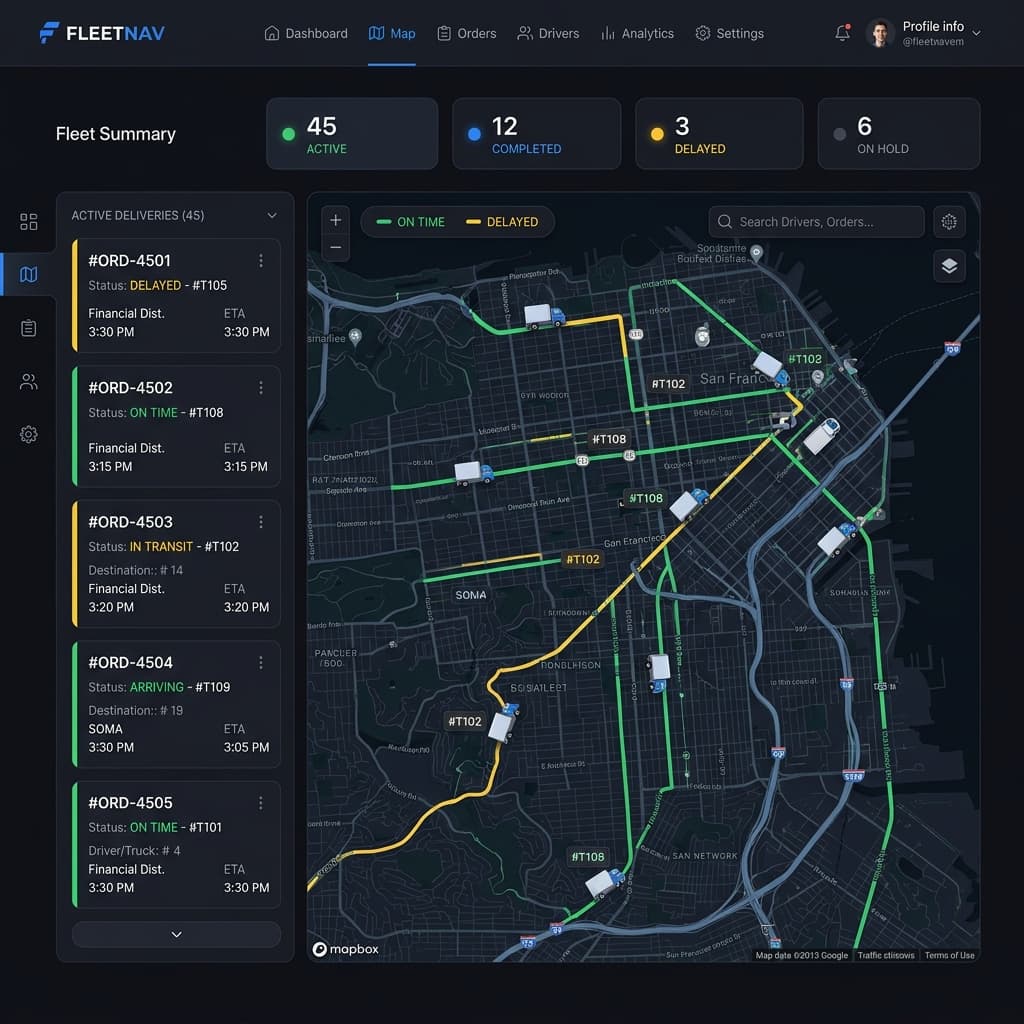Click yellow #T102 label near SOMA

583,560
